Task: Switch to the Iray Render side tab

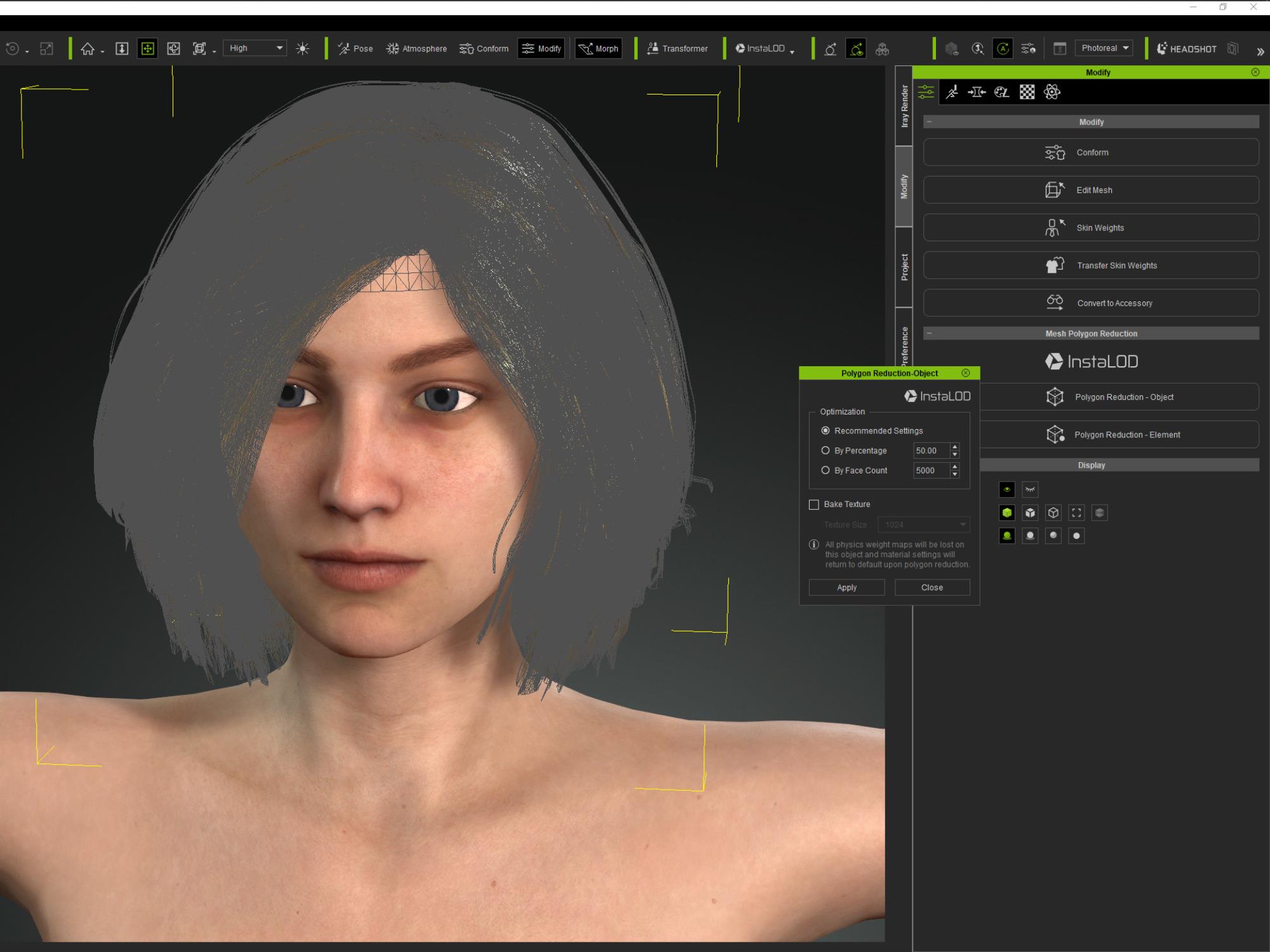Action: [904, 106]
